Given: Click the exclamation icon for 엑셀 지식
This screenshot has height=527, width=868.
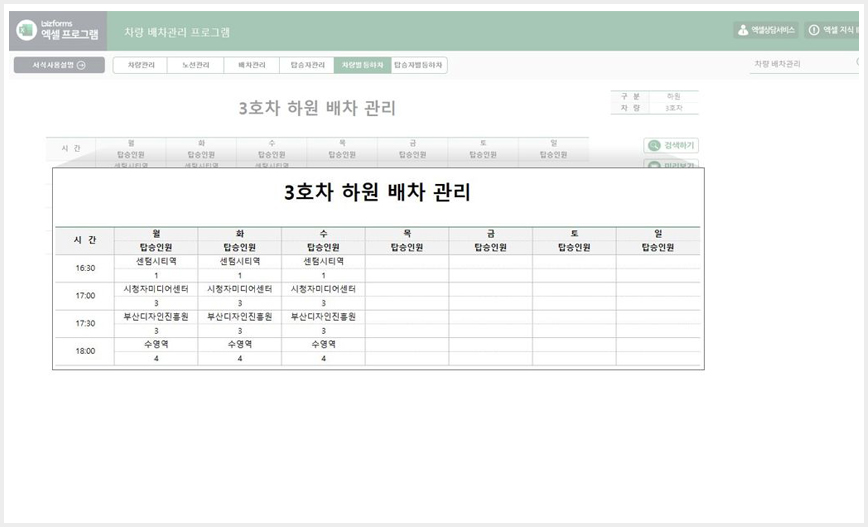Looking at the screenshot, I should coord(814,30).
